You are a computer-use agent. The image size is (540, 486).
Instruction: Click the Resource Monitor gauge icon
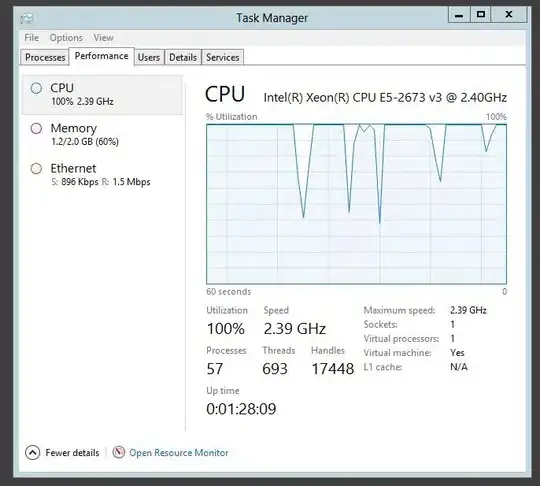[118, 452]
